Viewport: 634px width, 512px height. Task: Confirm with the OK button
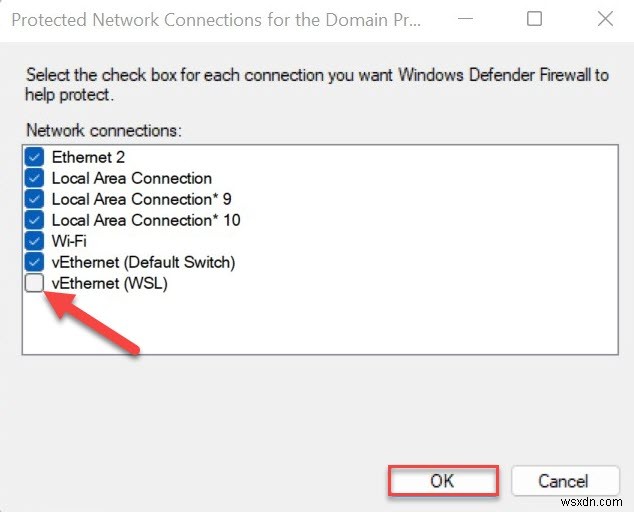(442, 481)
